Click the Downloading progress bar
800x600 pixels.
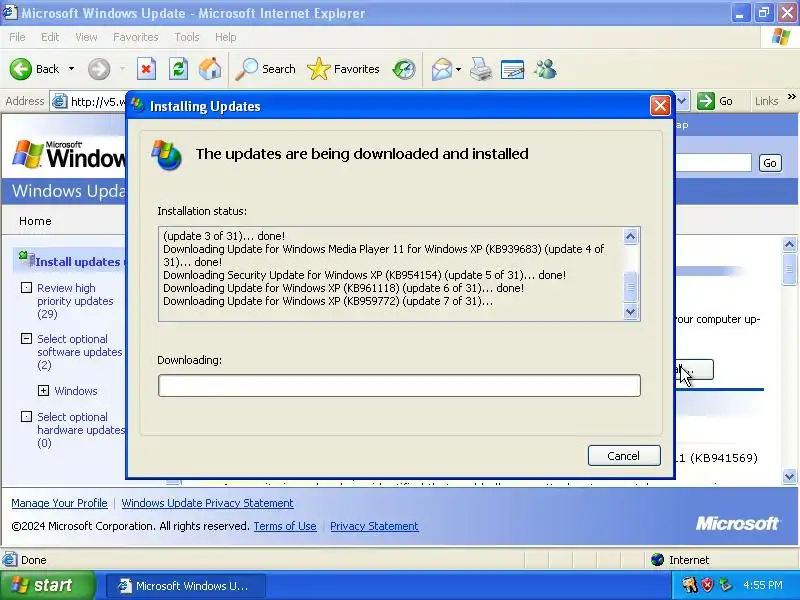[399, 385]
